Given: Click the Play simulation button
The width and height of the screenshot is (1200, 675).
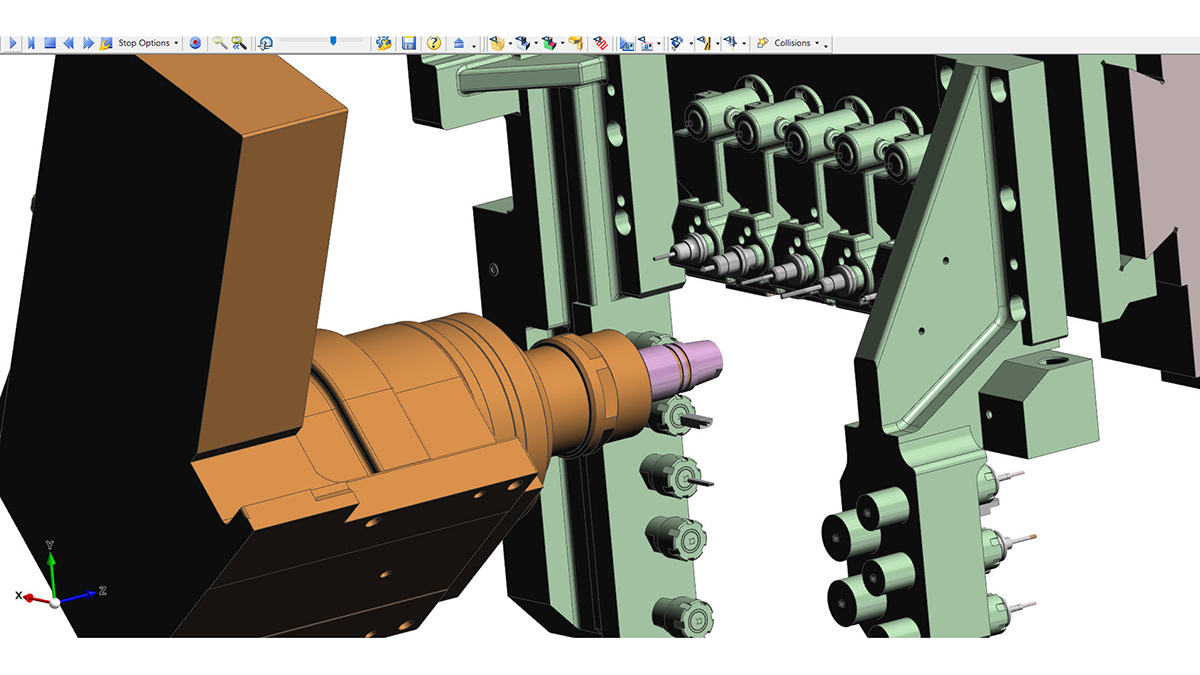Looking at the screenshot, I should pos(13,43).
